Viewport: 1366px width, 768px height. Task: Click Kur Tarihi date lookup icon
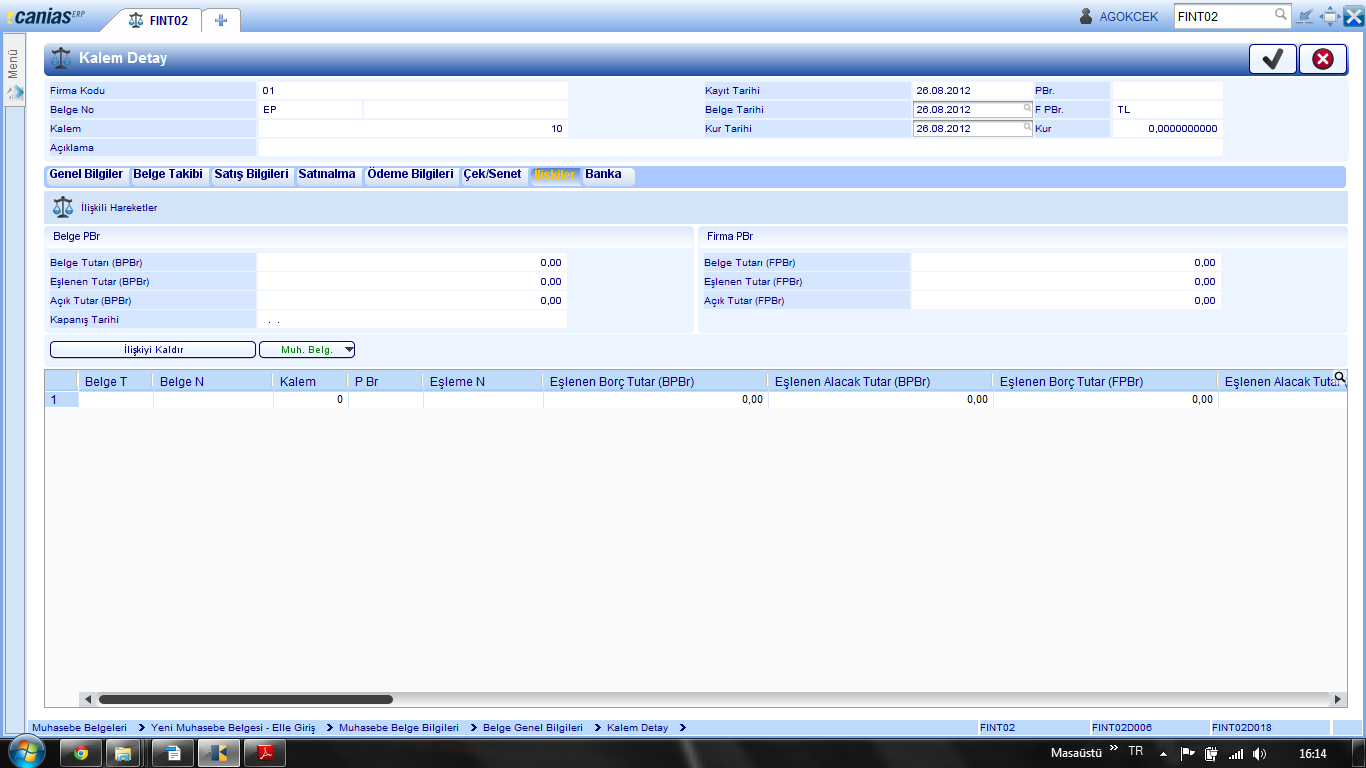pos(1027,126)
